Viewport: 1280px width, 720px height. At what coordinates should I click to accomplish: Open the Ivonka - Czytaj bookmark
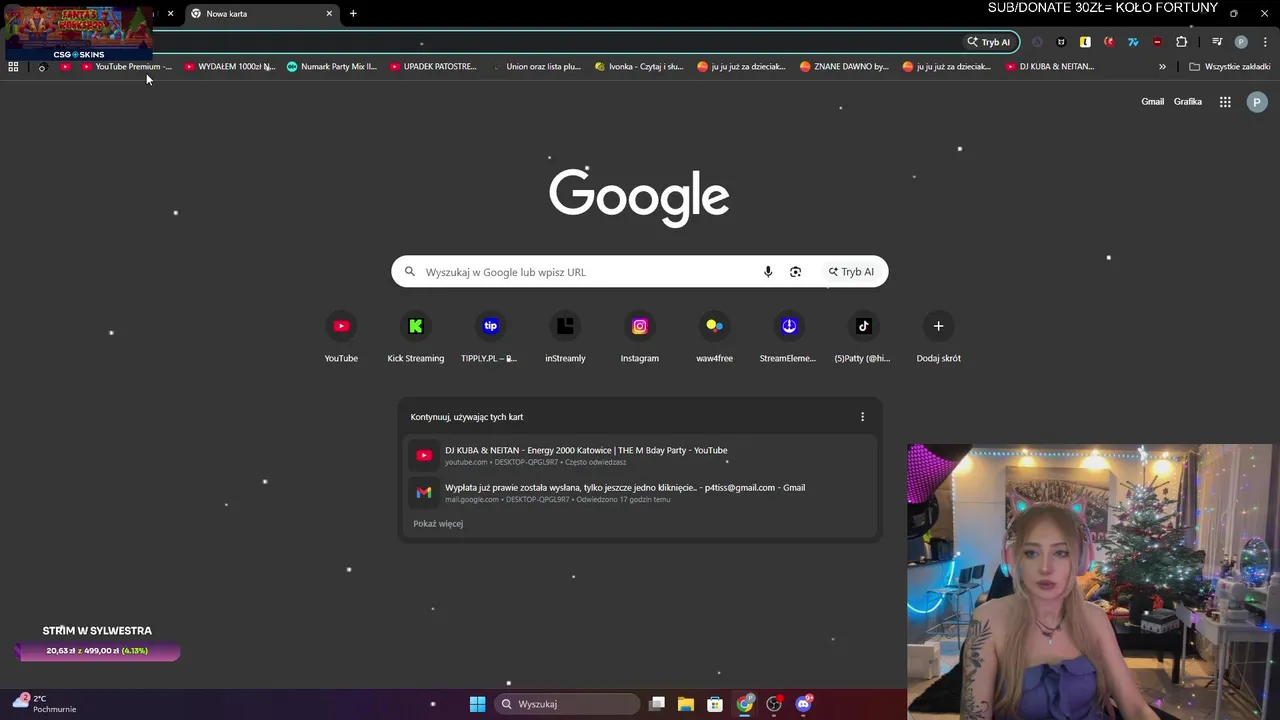coord(639,67)
